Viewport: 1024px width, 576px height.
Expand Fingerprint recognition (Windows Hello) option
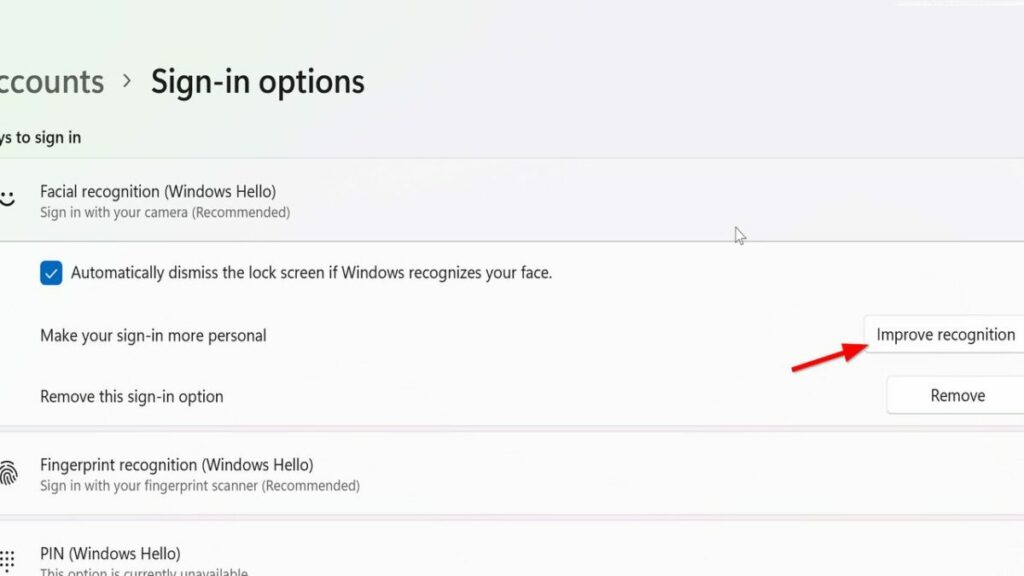click(x=512, y=473)
